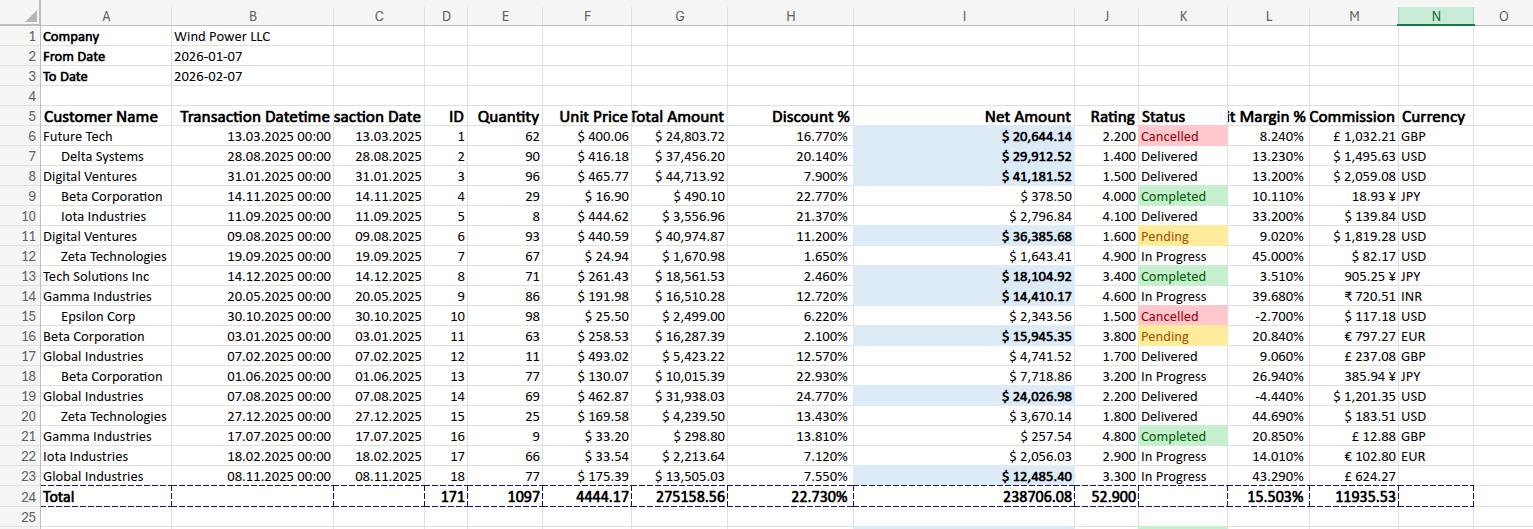Image resolution: width=1533 pixels, height=529 pixels.
Task: Click the row 5 header
Action: point(20,117)
